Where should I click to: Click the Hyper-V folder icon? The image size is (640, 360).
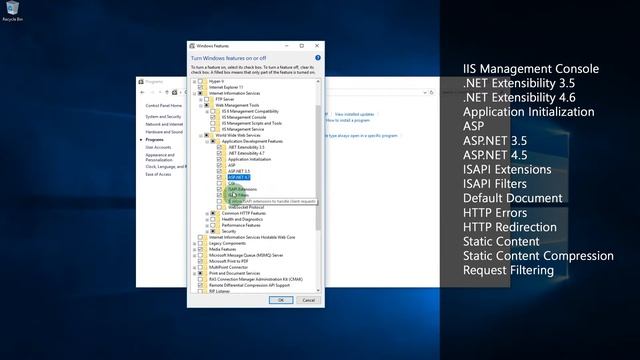(205, 81)
